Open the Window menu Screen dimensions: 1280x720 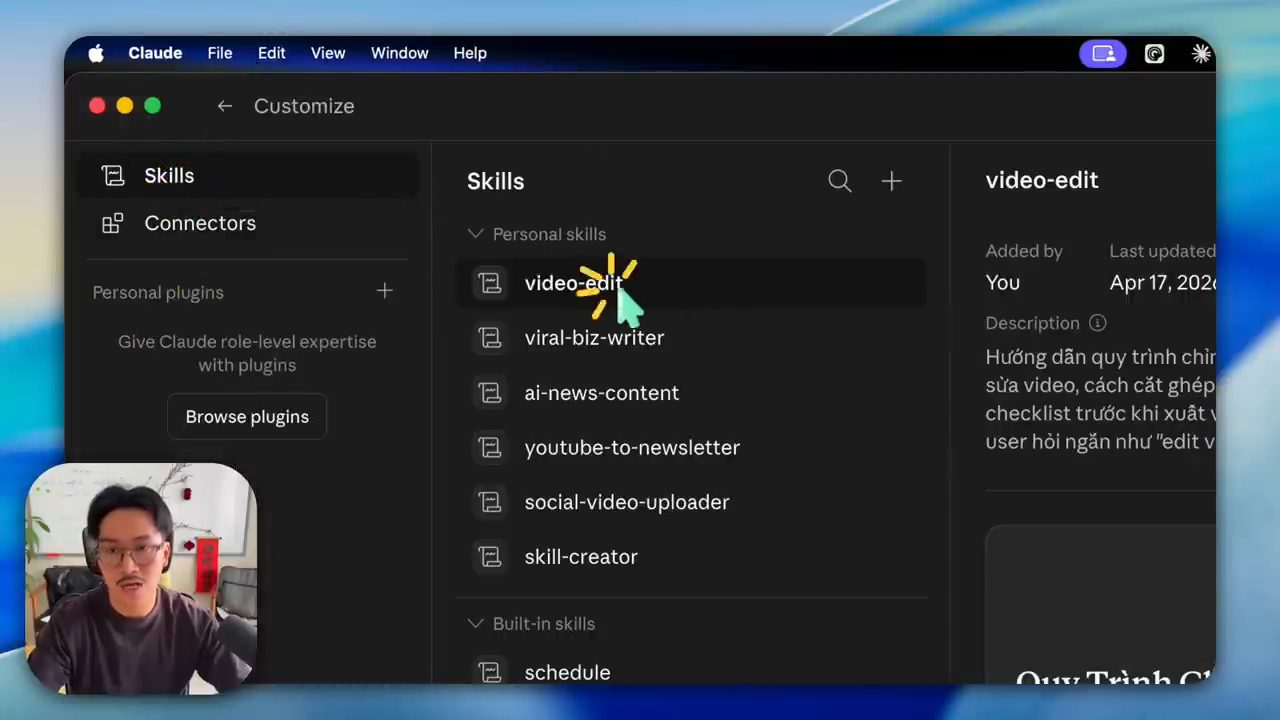pyautogui.click(x=399, y=53)
